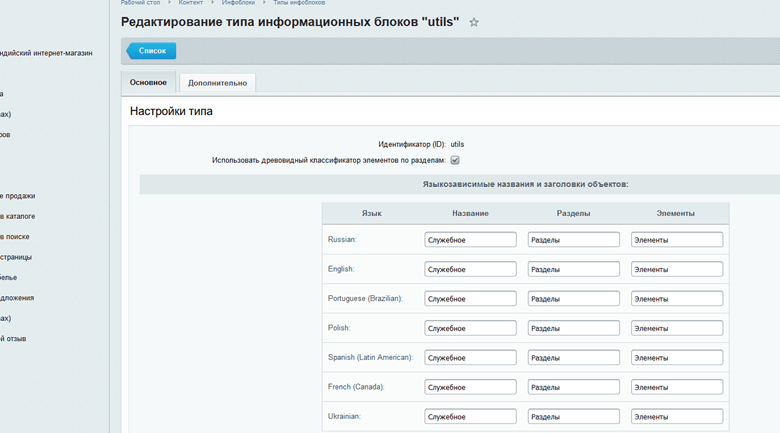This screenshot has height=433, width=780.
Task: Open Инфоблоки breadcrumb link
Action: pyautogui.click(x=238, y=3)
